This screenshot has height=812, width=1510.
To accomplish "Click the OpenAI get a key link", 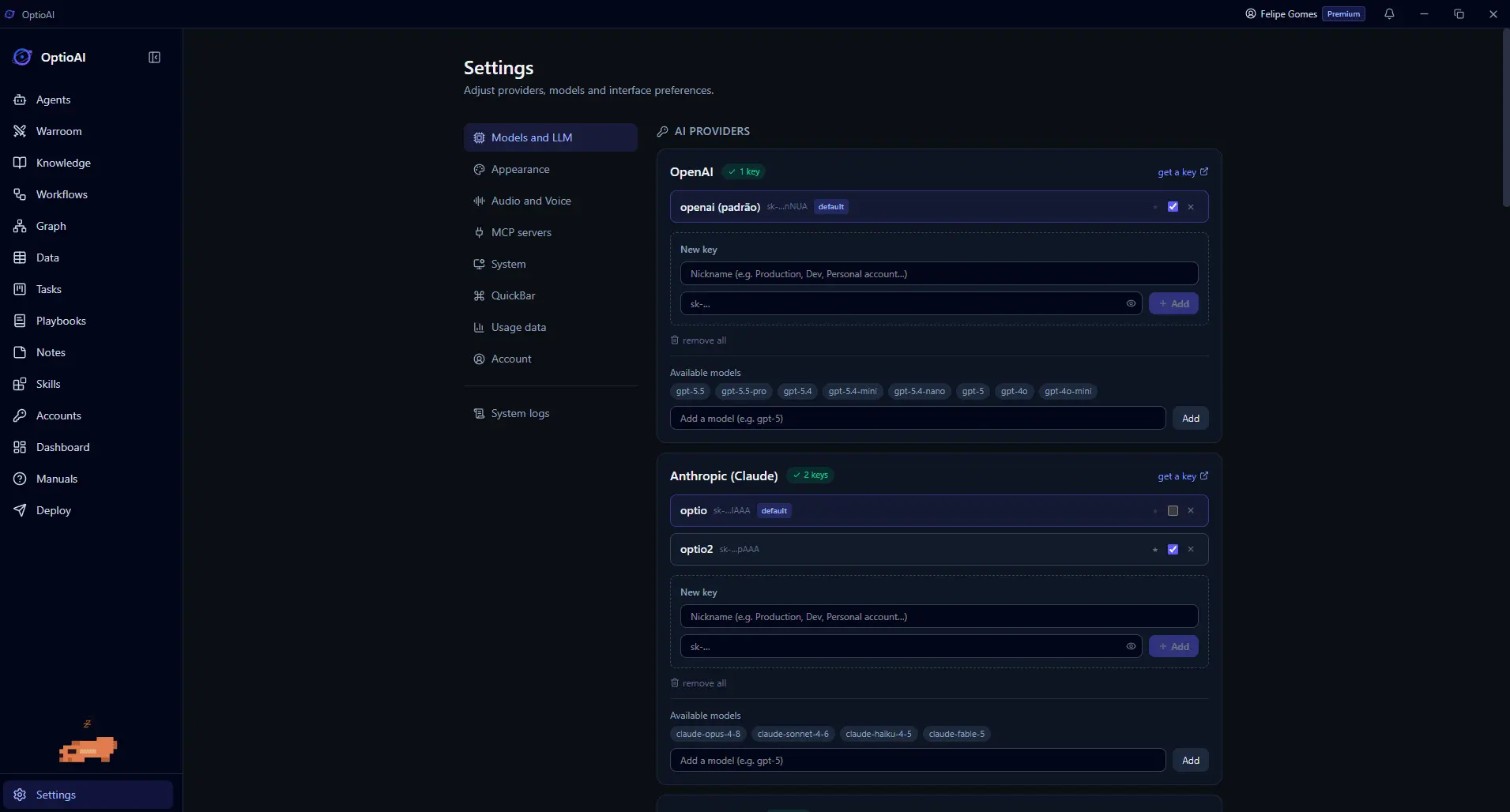I will click(1183, 172).
